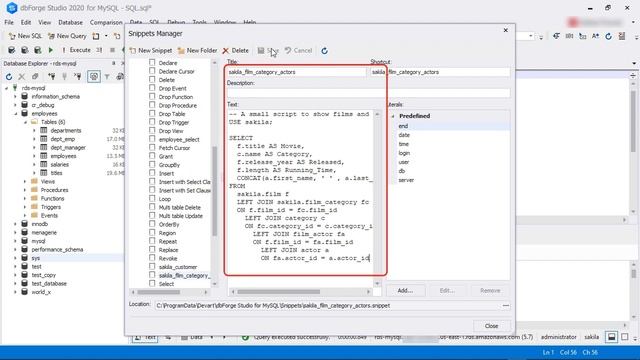Switch to the Text view tab
640x360 pixels.
[x=145, y=338]
